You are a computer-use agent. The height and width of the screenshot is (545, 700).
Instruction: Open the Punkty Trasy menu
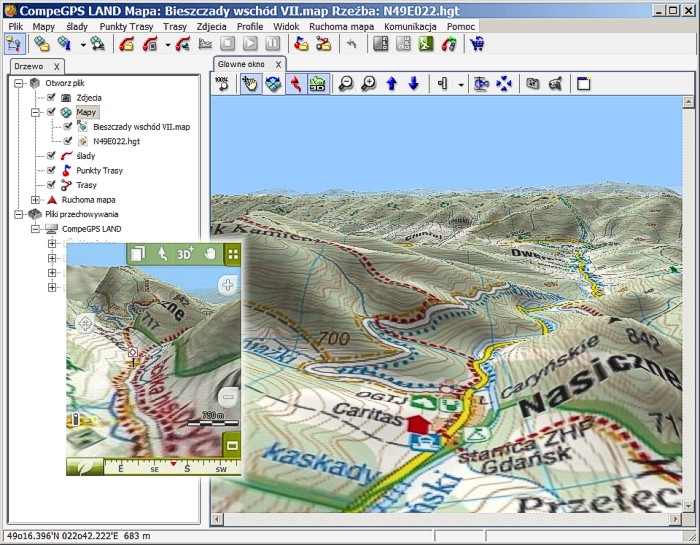click(126, 27)
